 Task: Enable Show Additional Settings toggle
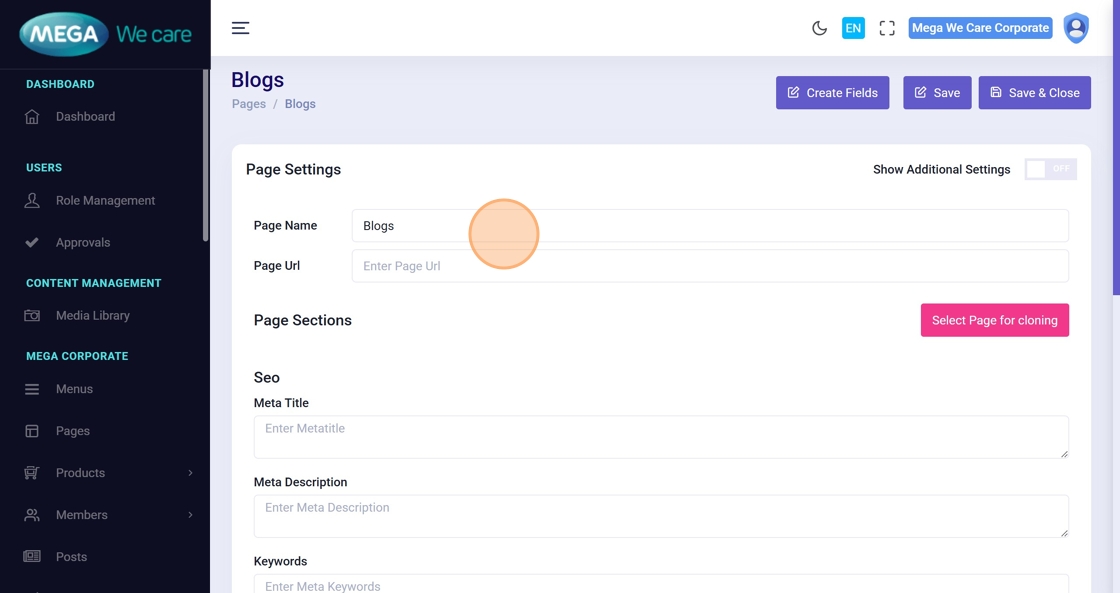pyautogui.click(x=1050, y=170)
